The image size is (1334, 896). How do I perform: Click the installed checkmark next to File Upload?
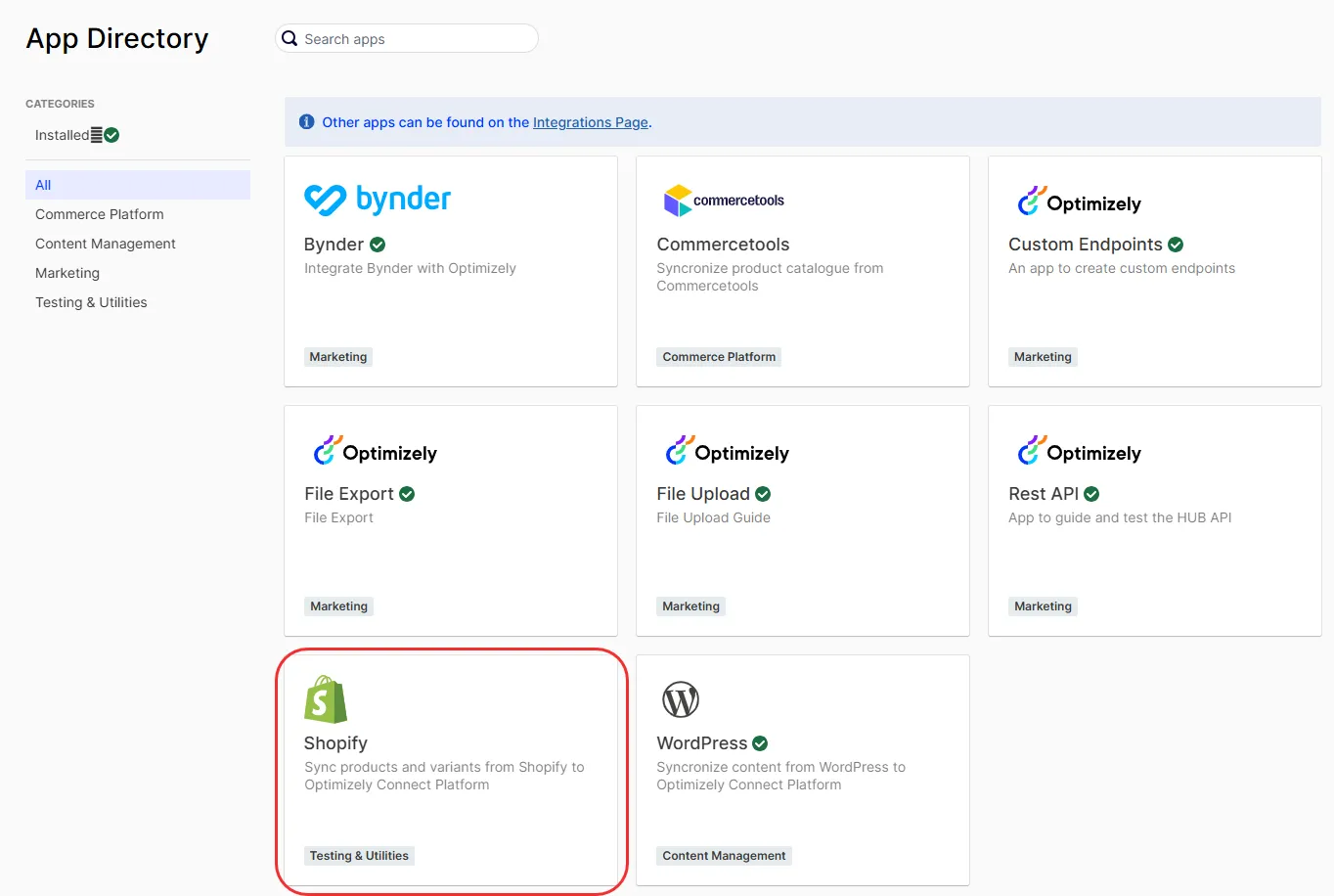pyautogui.click(x=763, y=494)
